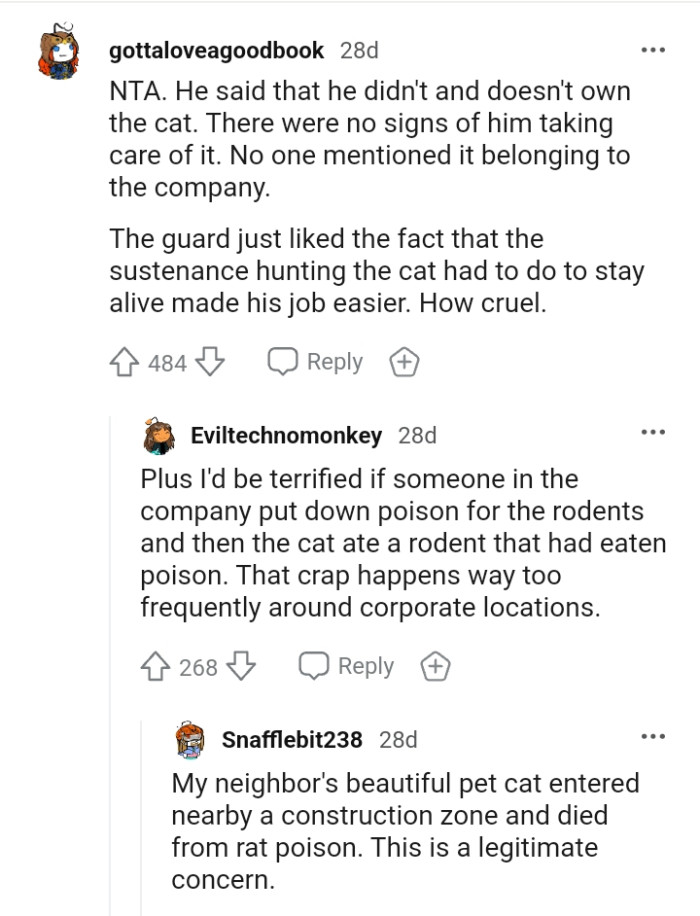
Task: Open the overflow menu on Snafflebit238's comment
Action: (x=654, y=736)
